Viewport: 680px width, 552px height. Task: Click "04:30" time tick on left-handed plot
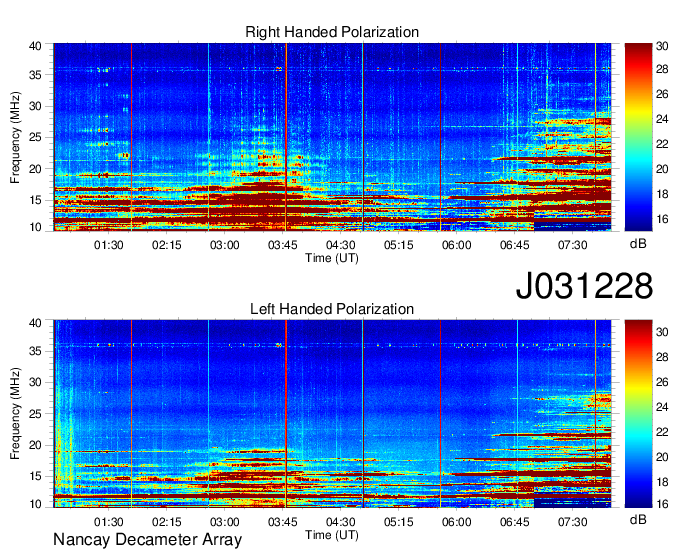coord(340,522)
